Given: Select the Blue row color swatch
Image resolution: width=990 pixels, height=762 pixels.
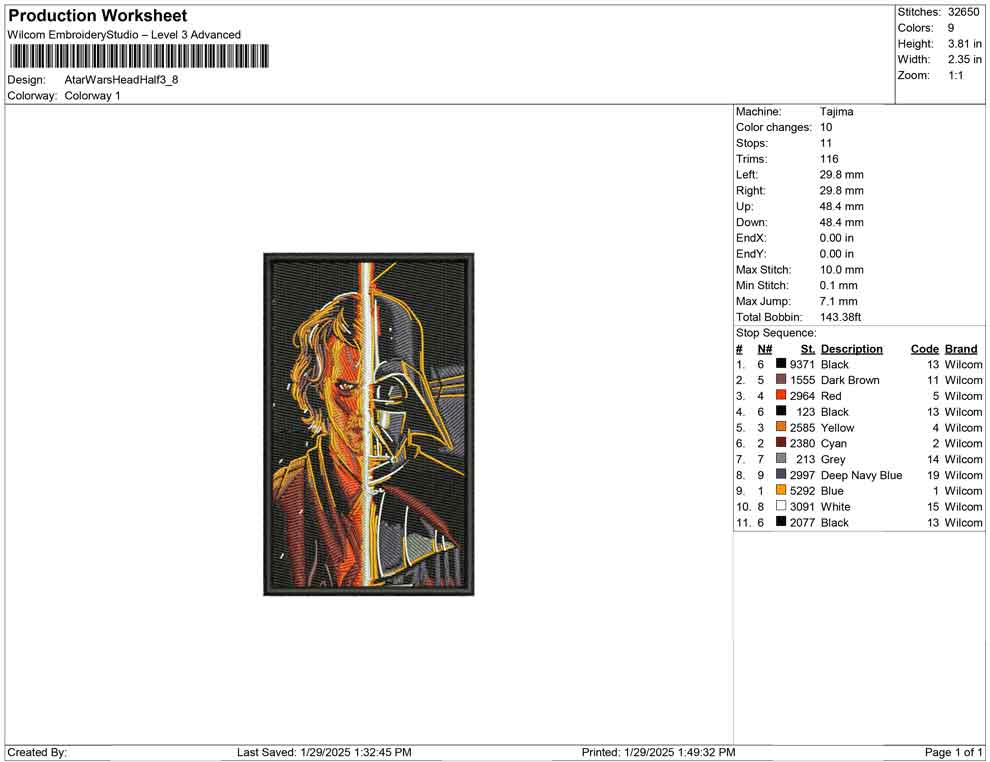Looking at the screenshot, I should [781, 490].
